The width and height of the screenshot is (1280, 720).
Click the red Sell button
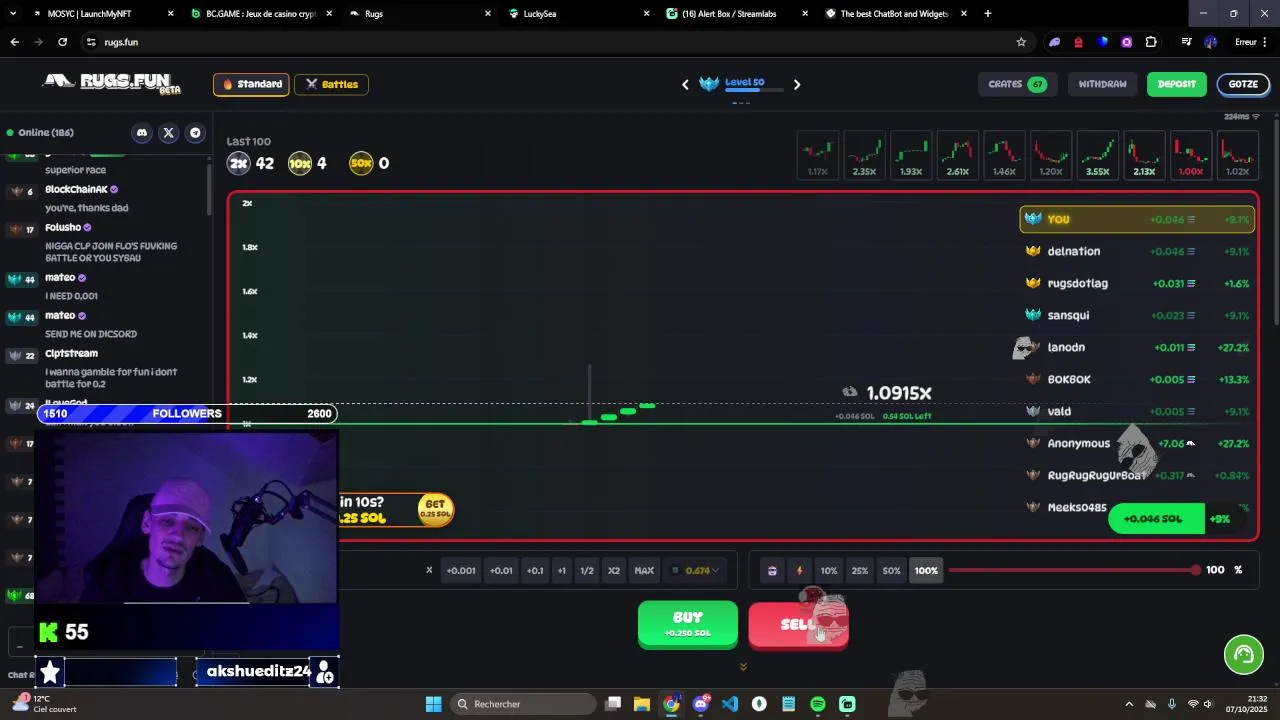pyautogui.click(x=798, y=625)
